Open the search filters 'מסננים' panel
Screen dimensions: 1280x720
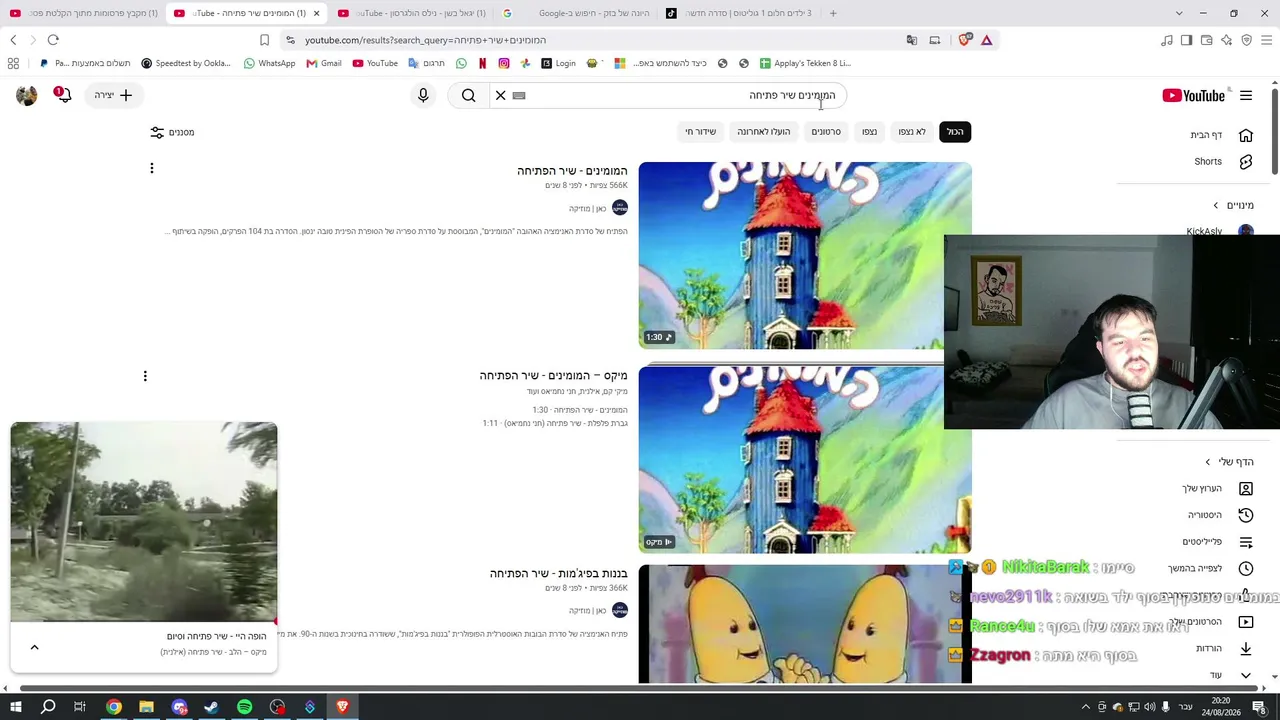click(x=172, y=132)
